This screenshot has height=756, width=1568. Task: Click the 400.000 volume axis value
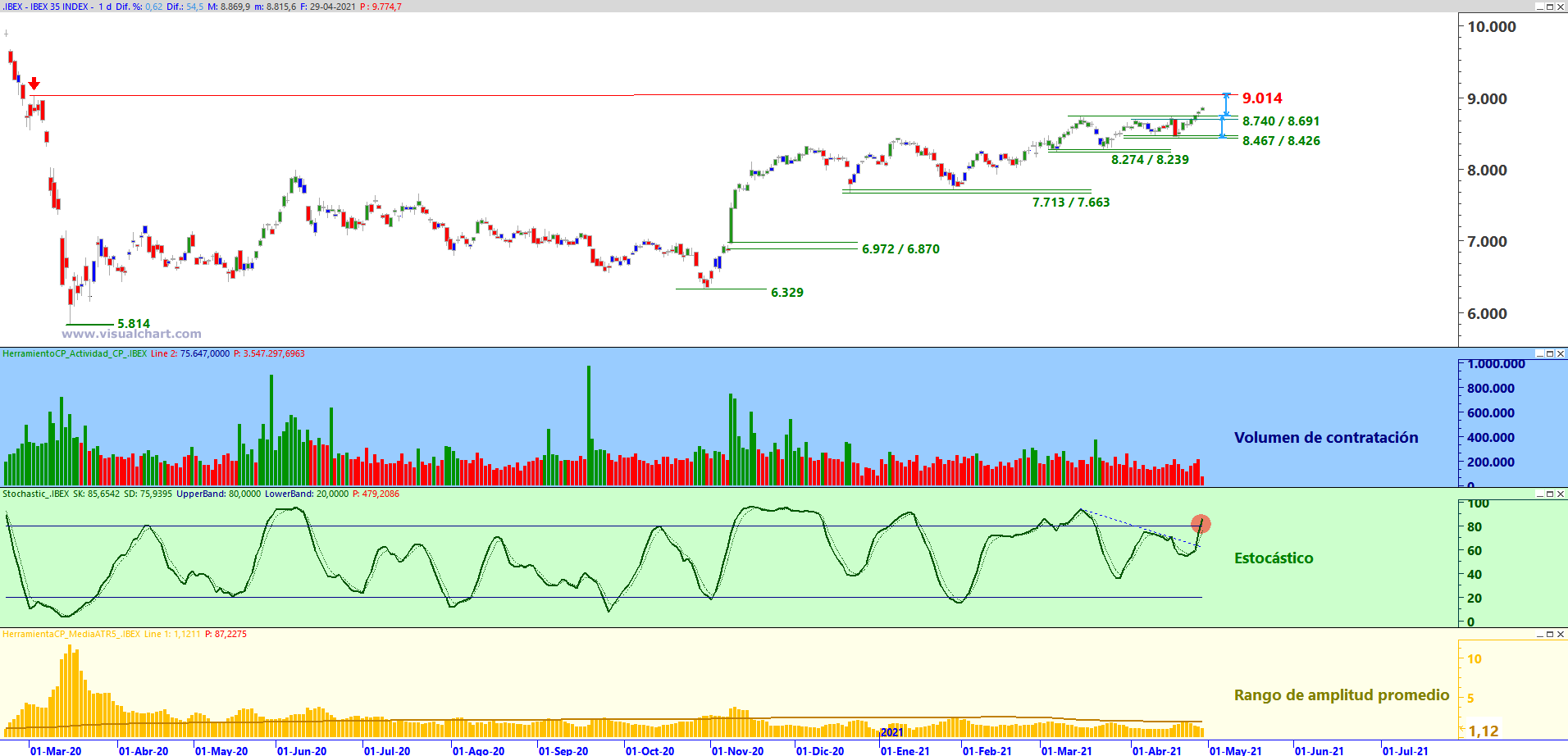1491,438
